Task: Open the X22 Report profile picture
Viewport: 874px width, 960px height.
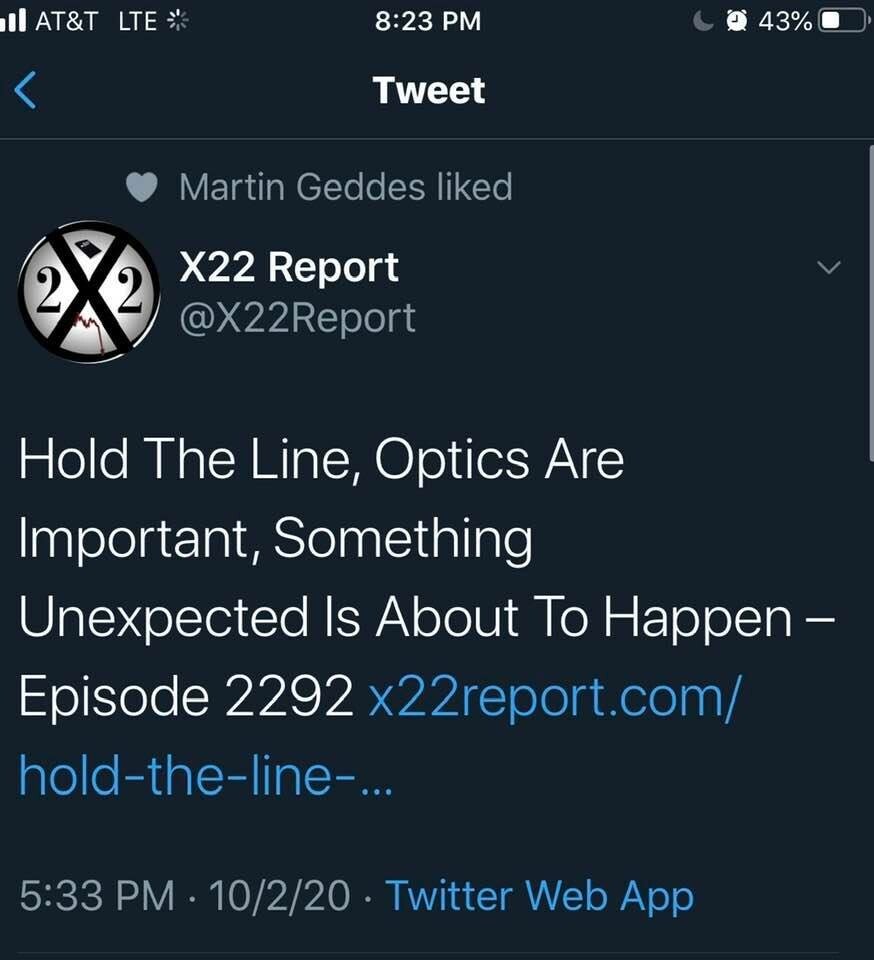Action: 83,291
